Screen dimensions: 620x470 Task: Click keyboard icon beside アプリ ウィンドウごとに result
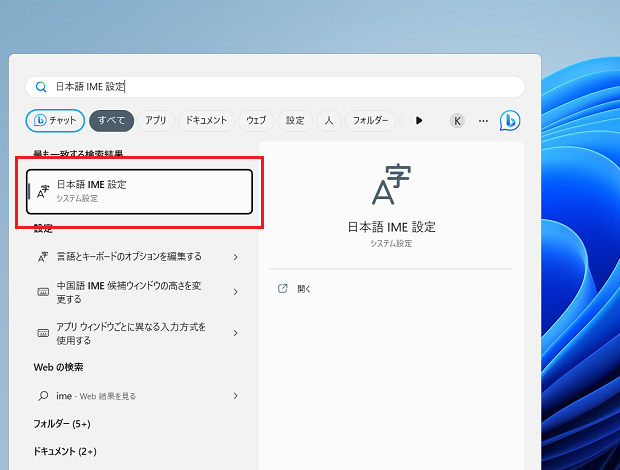coord(43,333)
